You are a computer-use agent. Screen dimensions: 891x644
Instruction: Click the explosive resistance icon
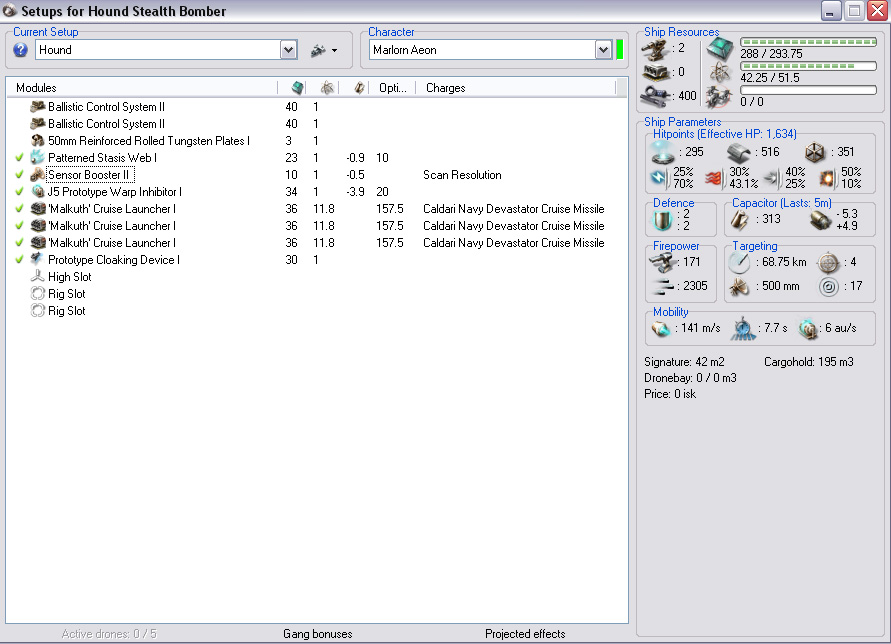(827, 178)
